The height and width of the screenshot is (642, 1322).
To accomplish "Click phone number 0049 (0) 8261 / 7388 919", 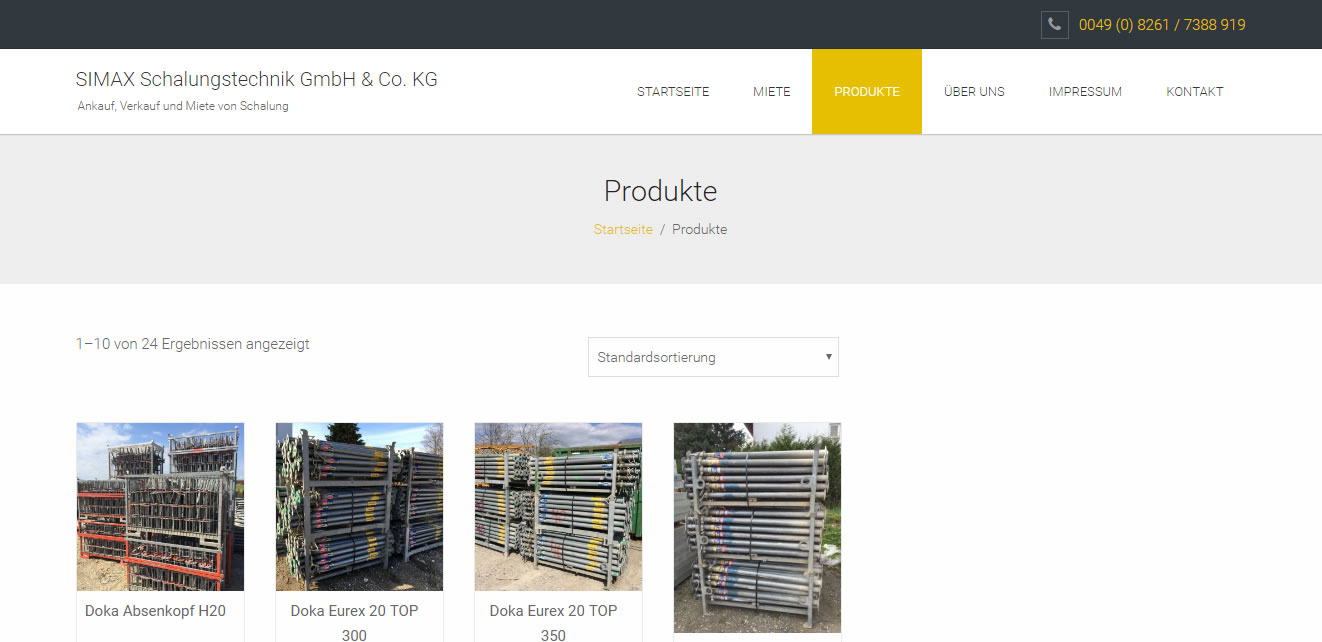I will [x=1162, y=25].
